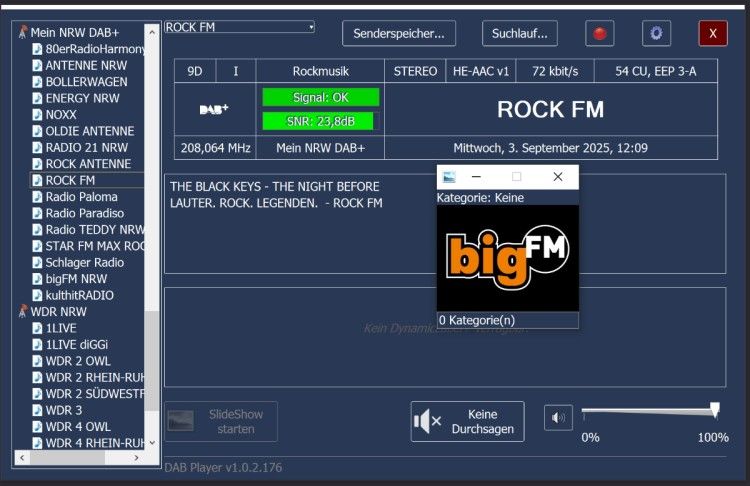Screen dimensions: 750x486
Task: Click the speaker mute icon
Action: tap(558, 418)
